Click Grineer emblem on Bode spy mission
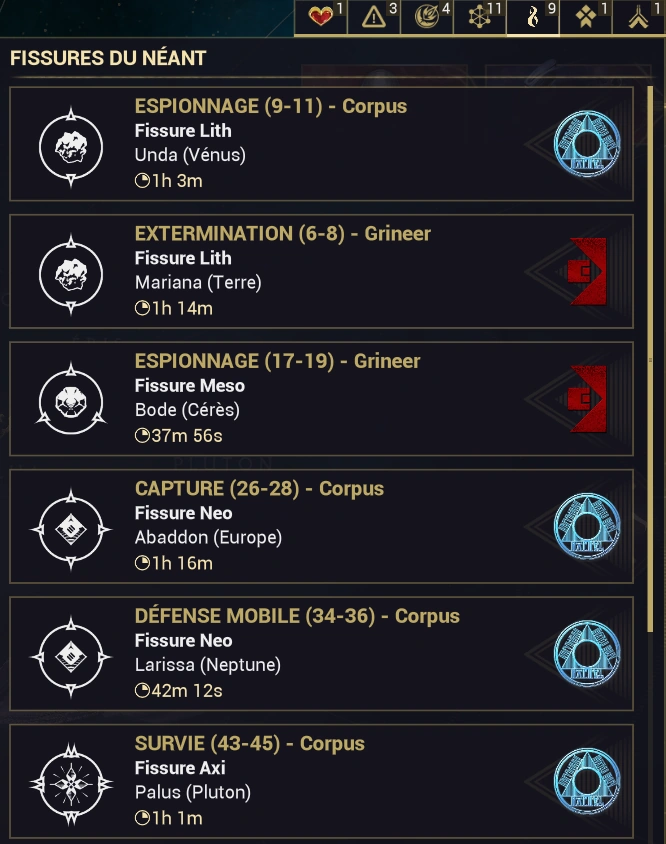666x844 pixels. [x=587, y=399]
